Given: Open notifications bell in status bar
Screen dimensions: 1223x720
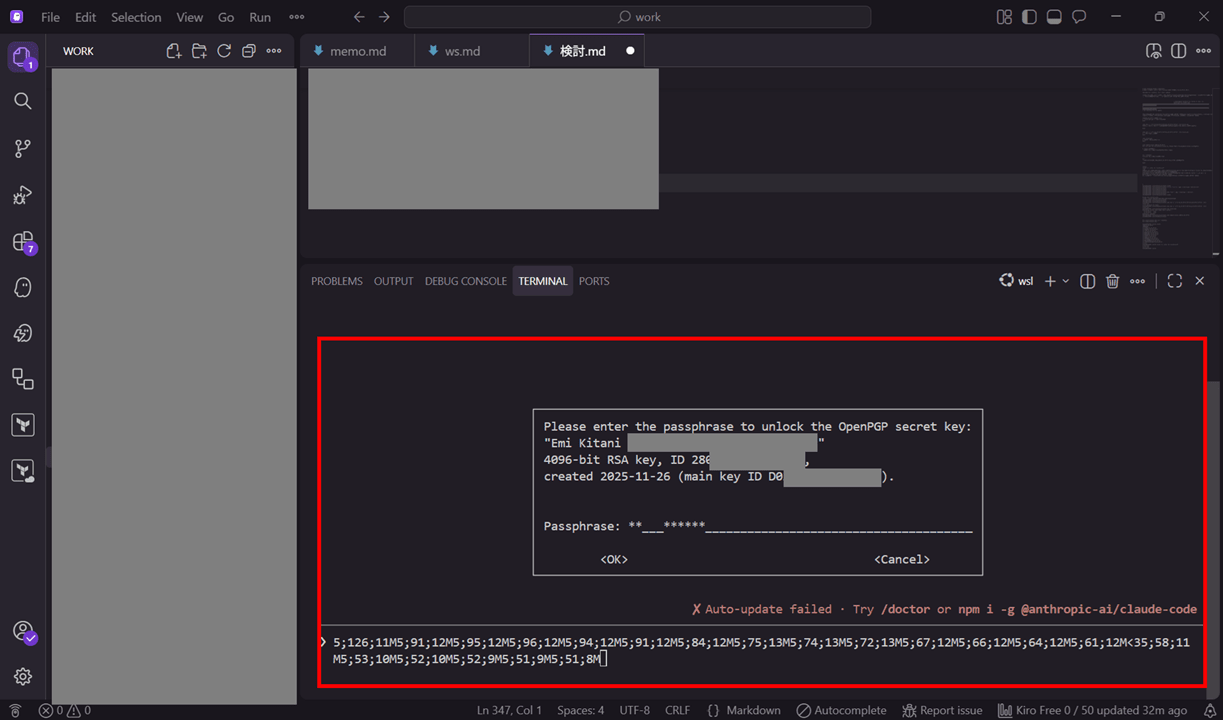Looking at the screenshot, I should click(1209, 710).
